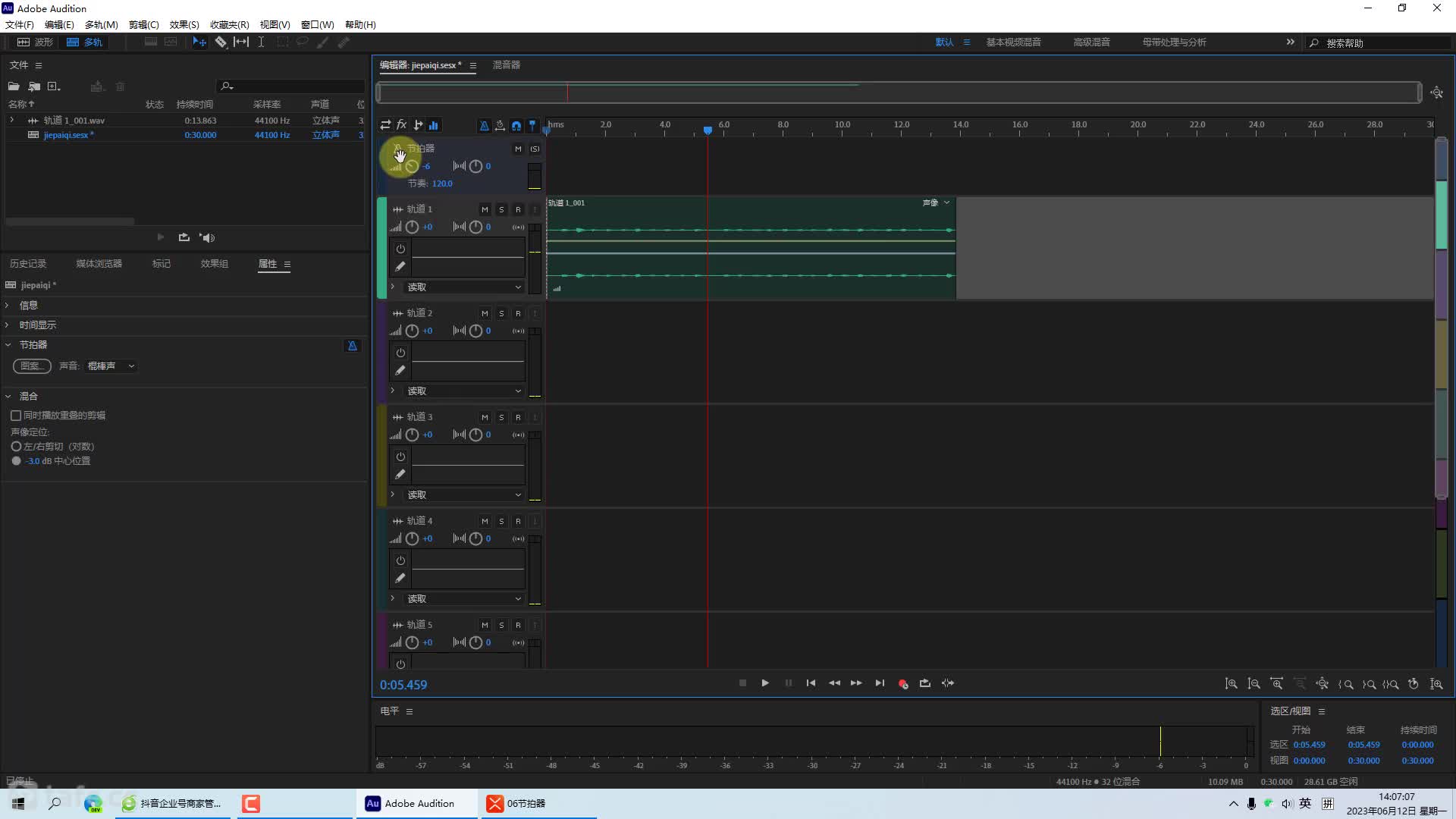This screenshot has width=1456, height=819.
Task: Open Adobe Audition in Windows taskbar
Action: point(417,804)
